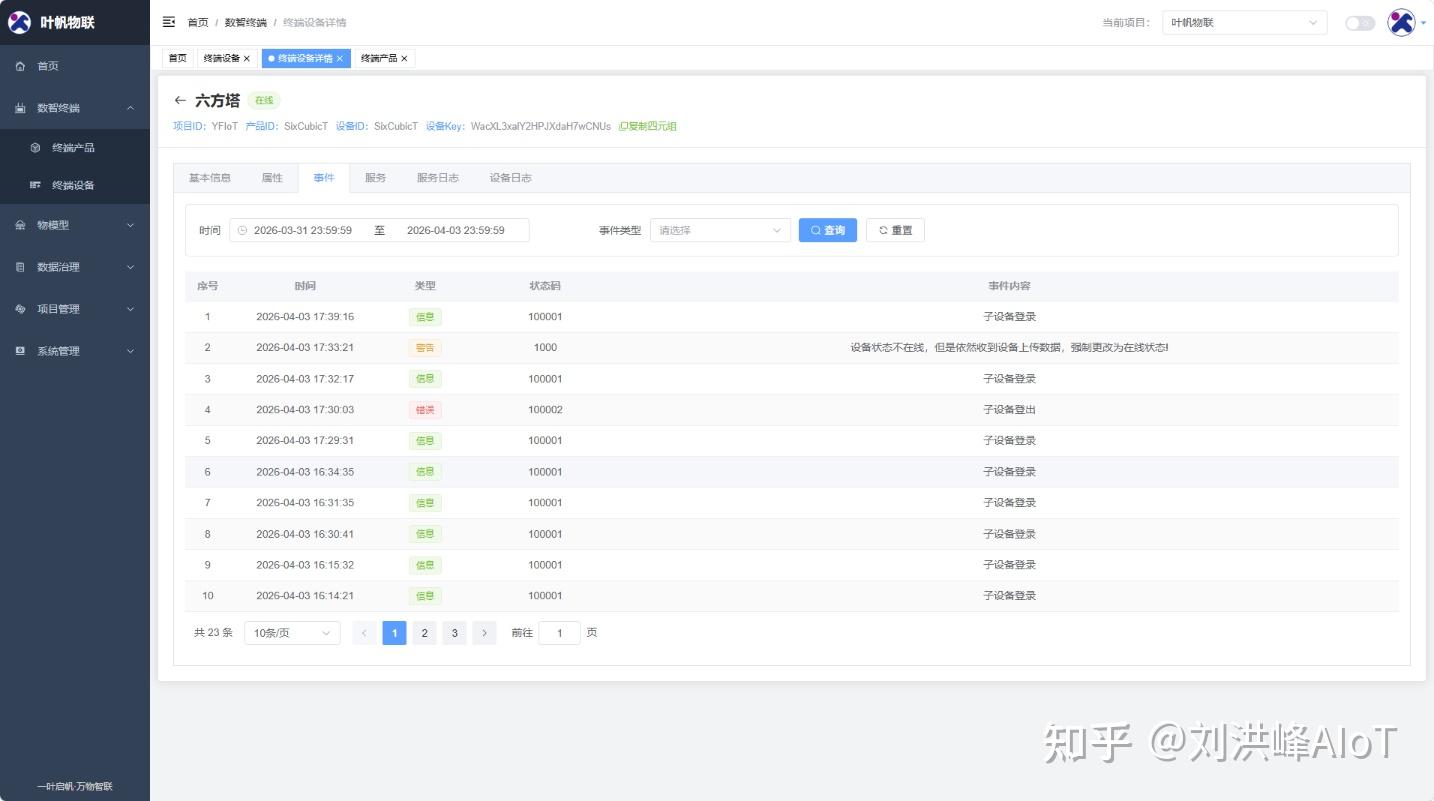Select the 事件 tab
1434x801 pixels.
click(x=324, y=178)
